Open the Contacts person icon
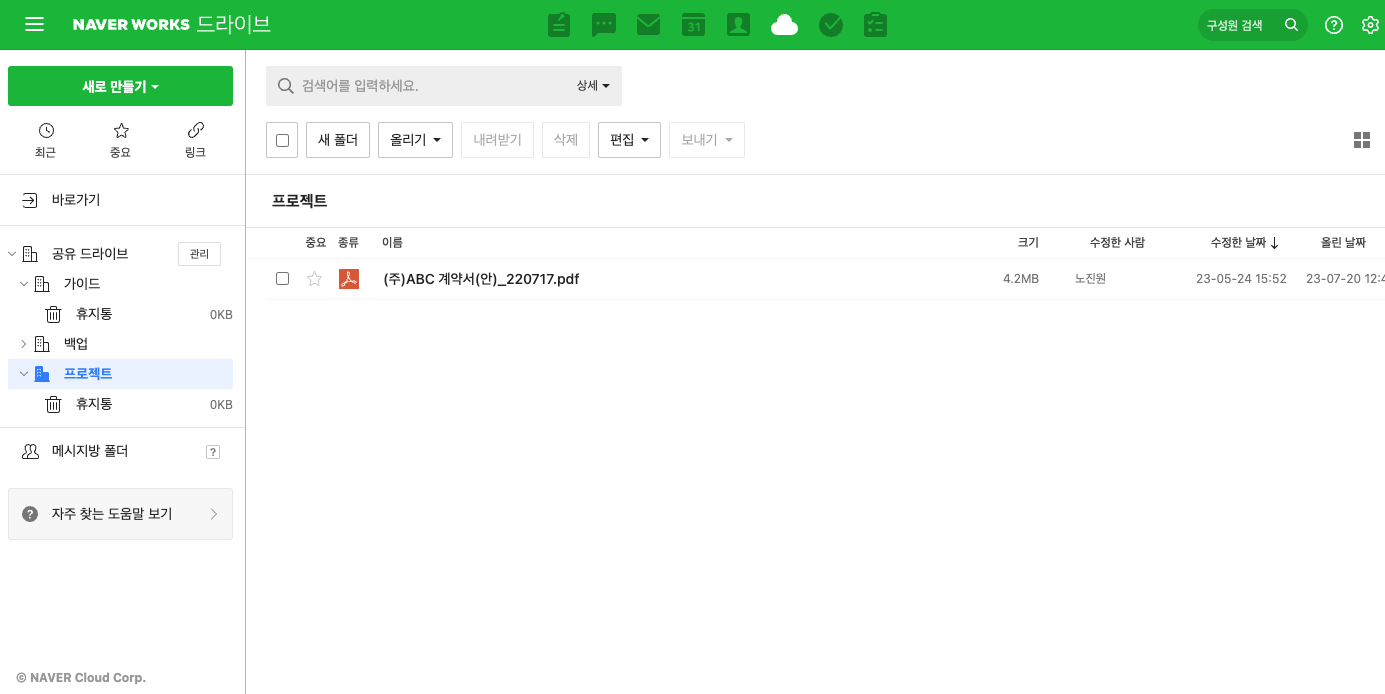 [x=738, y=25]
